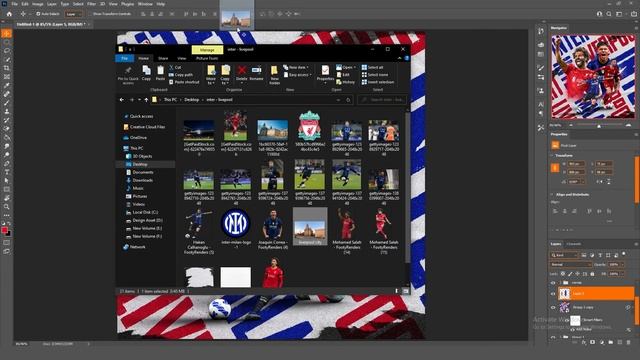Select the Eyedropper tool in Photoshop

(7, 85)
